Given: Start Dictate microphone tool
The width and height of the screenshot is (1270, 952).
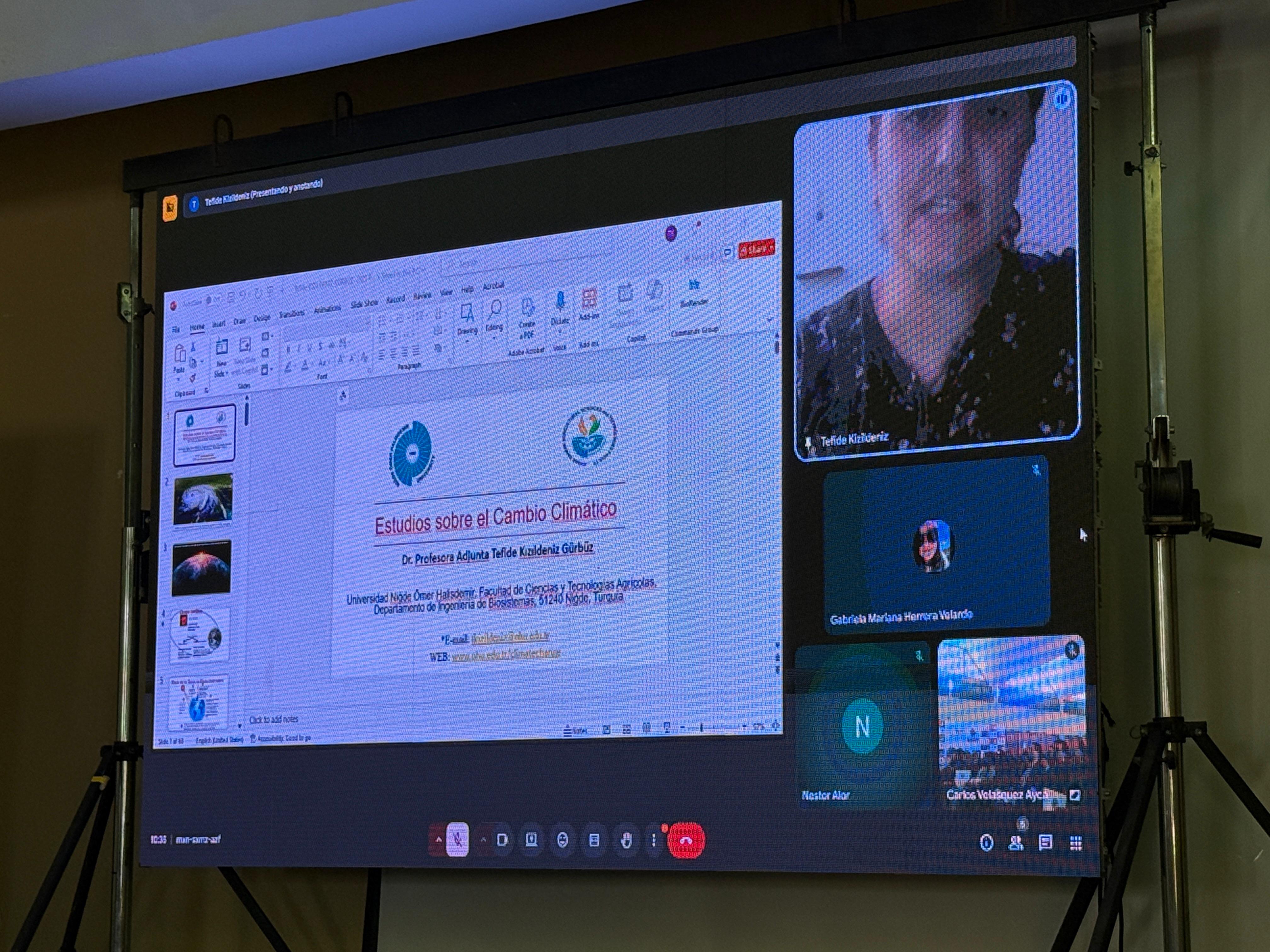Looking at the screenshot, I should point(560,309).
